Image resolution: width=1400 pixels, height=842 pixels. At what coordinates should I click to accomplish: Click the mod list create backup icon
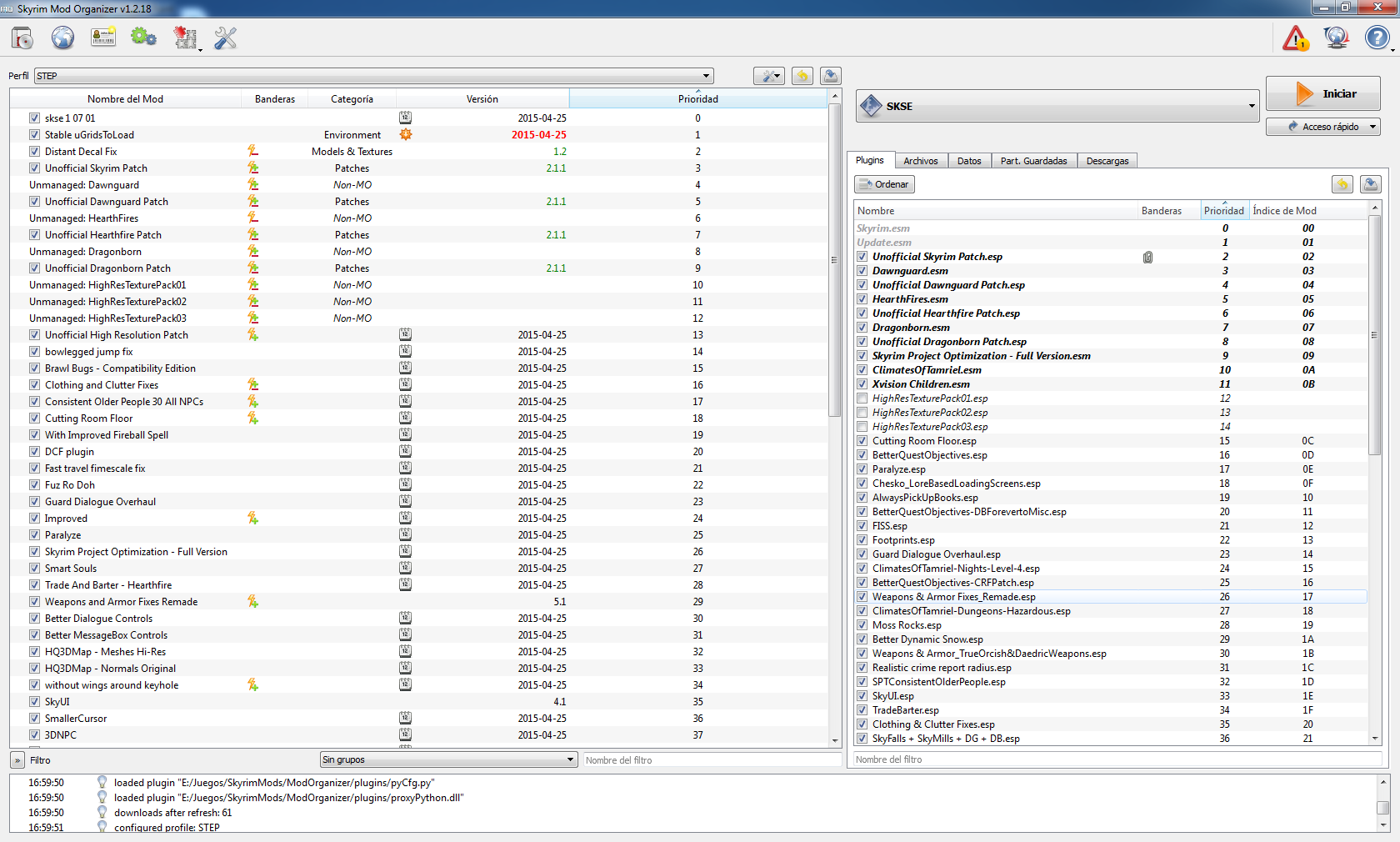[x=831, y=76]
